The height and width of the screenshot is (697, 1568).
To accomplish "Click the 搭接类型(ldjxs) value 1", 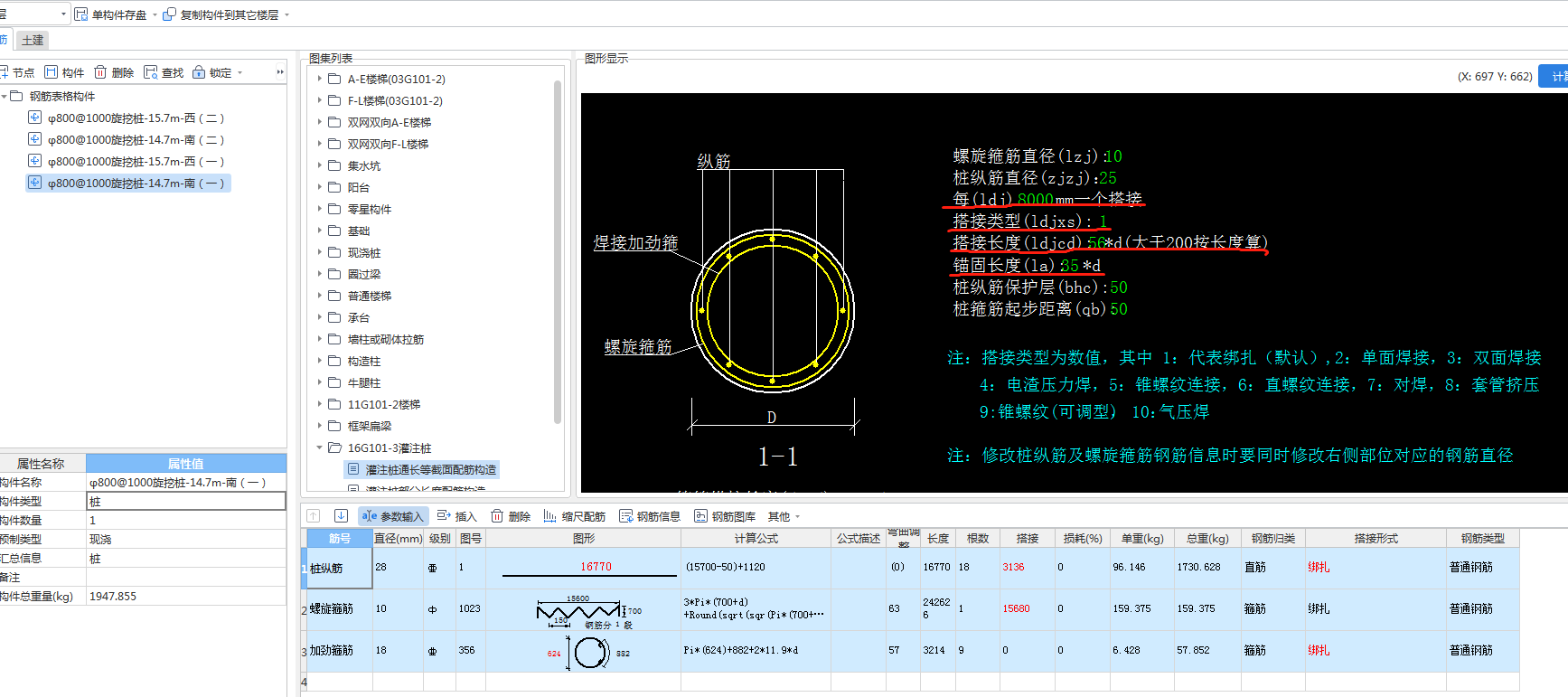I will coord(1103,221).
